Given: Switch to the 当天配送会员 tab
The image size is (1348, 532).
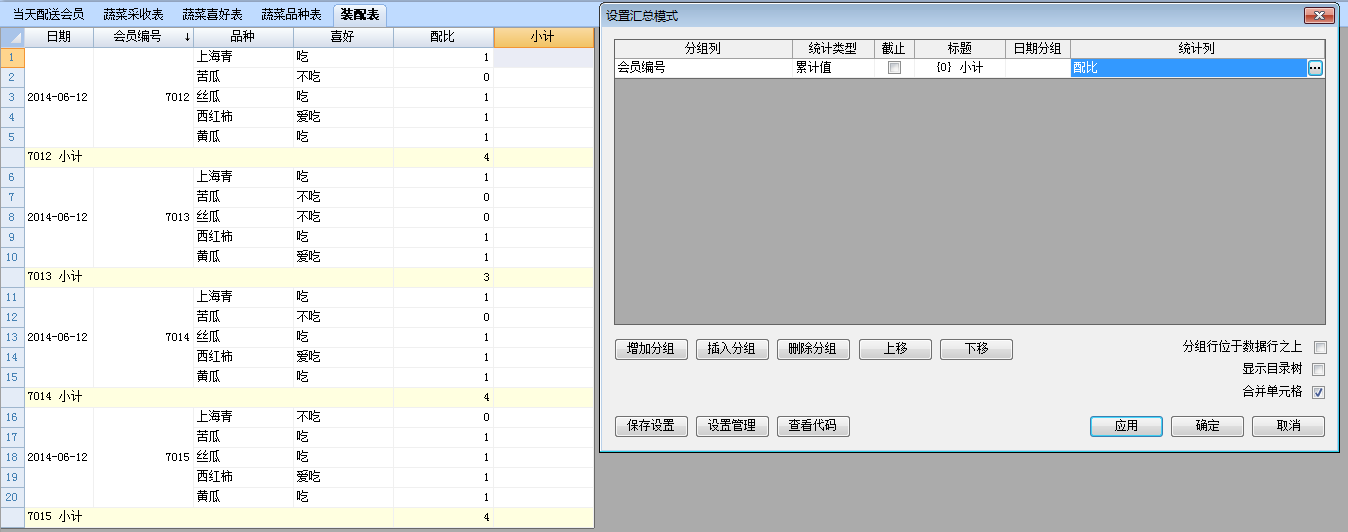Looking at the screenshot, I should (x=48, y=15).
